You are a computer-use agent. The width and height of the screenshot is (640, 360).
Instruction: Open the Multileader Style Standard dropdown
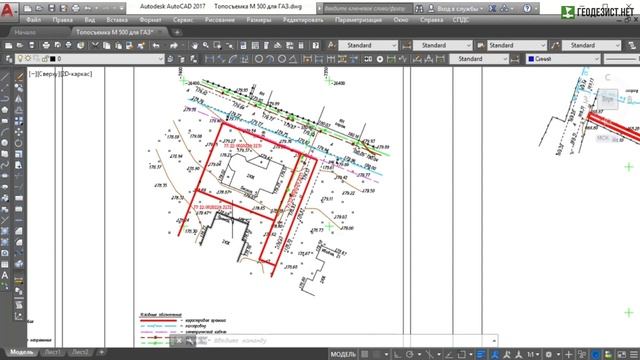(x=591, y=45)
